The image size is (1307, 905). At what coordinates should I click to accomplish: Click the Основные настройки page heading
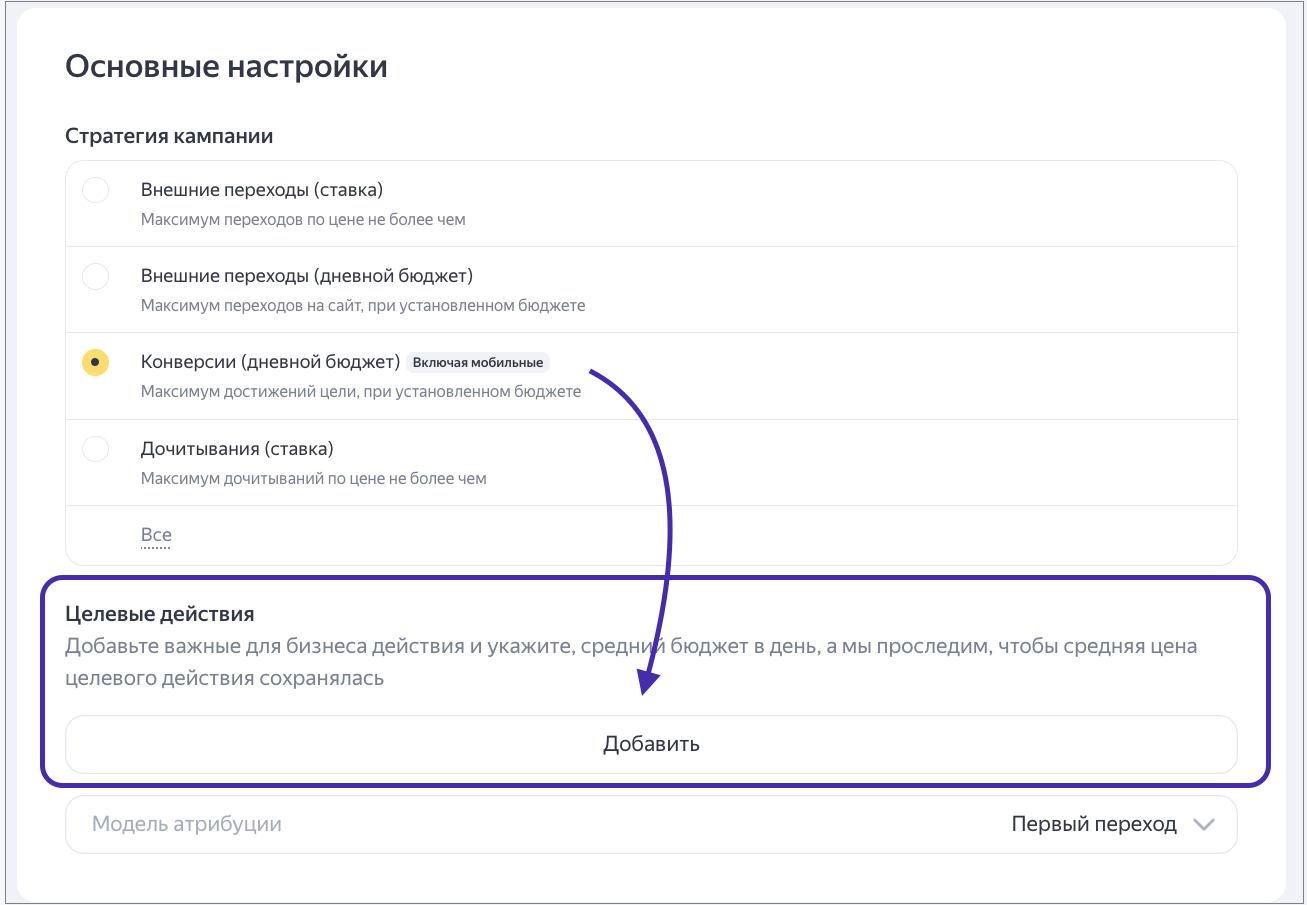tap(226, 67)
